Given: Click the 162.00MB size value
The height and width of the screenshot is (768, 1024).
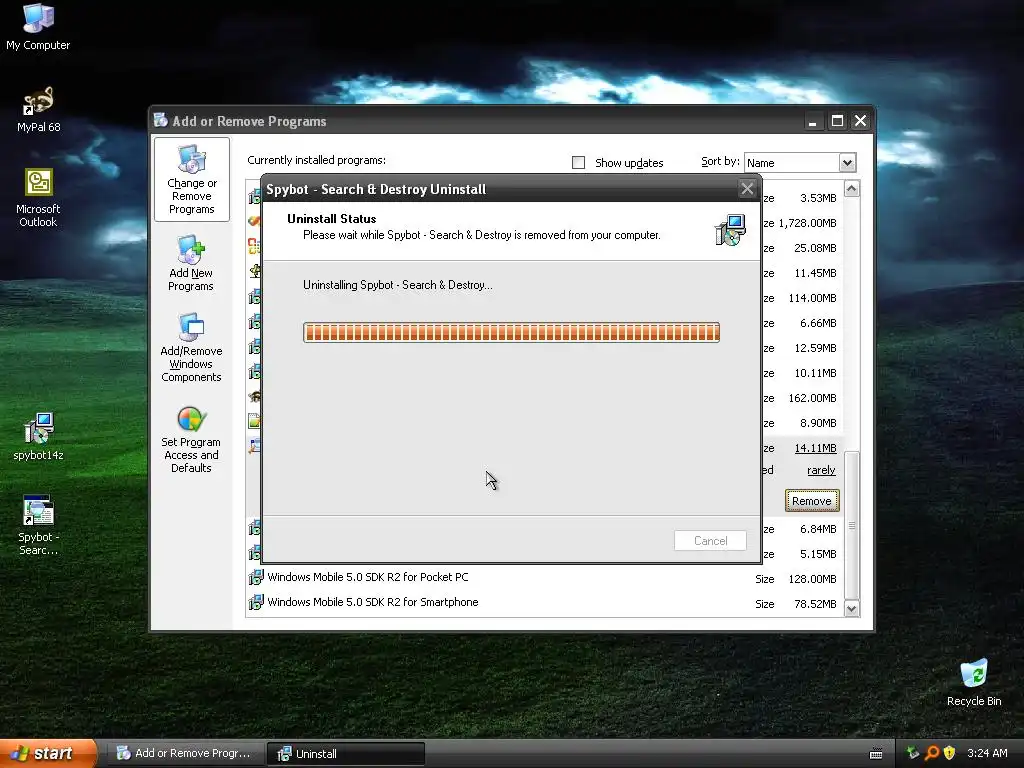Looking at the screenshot, I should (812, 398).
